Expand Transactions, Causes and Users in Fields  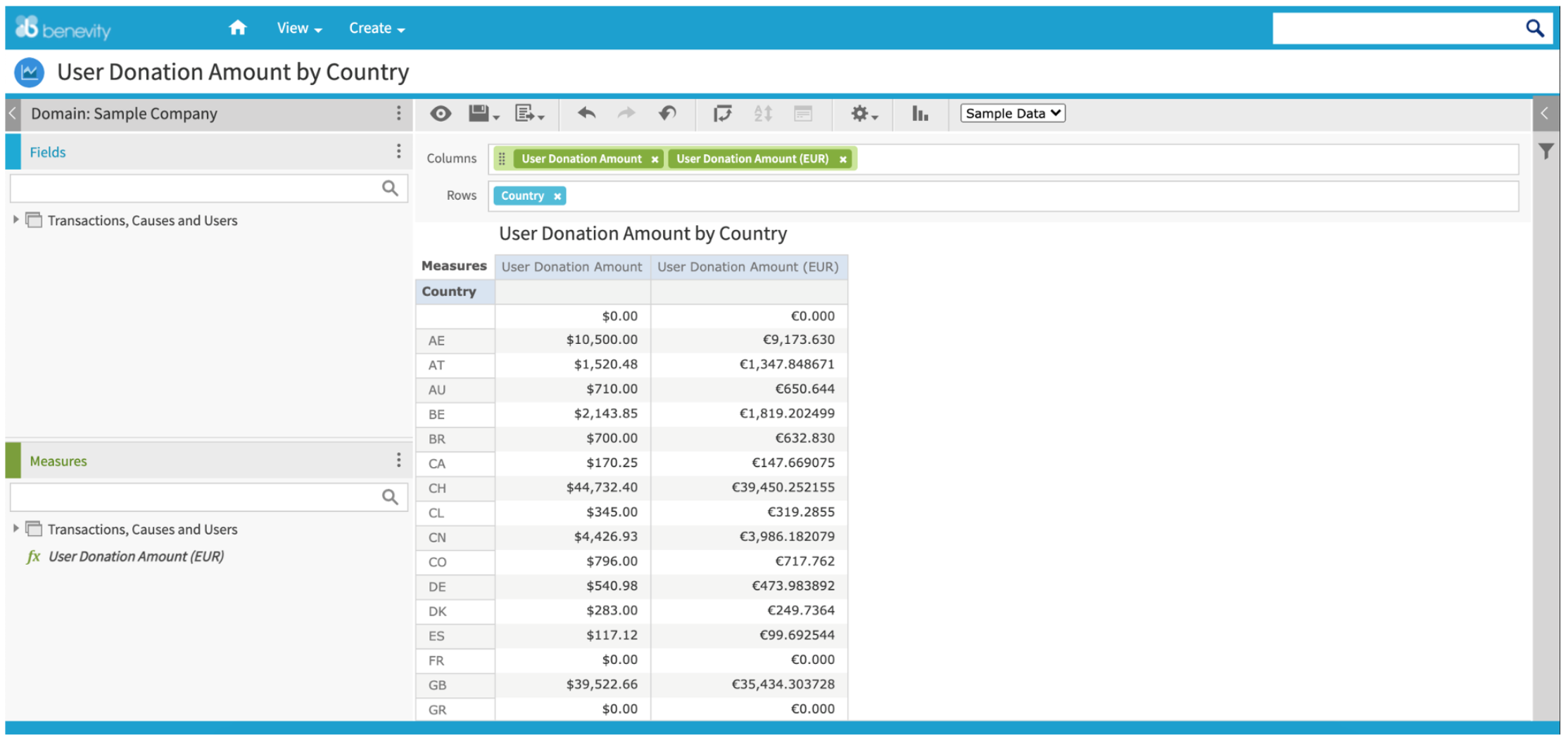coord(15,219)
